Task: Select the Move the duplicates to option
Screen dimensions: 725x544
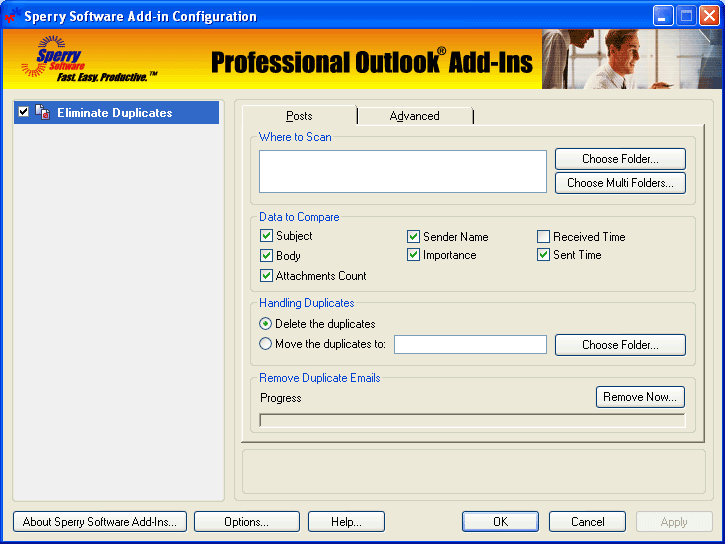Action: [265, 344]
